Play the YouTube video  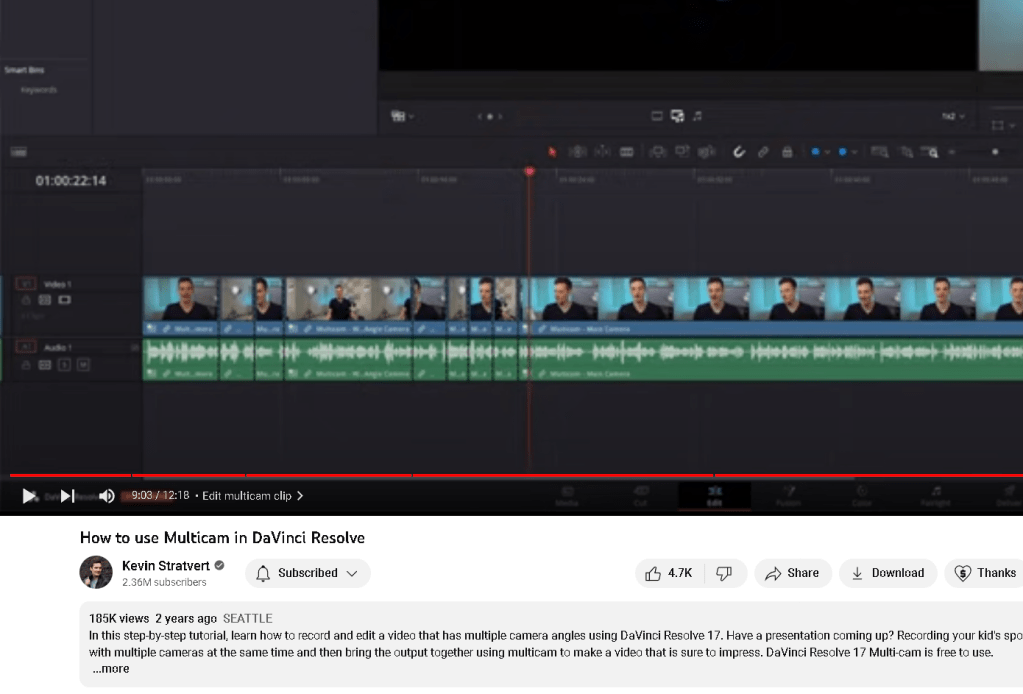pyautogui.click(x=29, y=496)
